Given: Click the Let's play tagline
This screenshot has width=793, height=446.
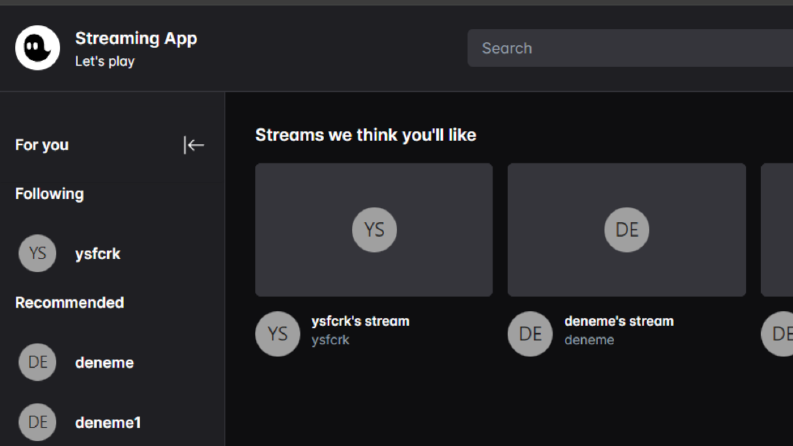Looking at the screenshot, I should pos(105,61).
